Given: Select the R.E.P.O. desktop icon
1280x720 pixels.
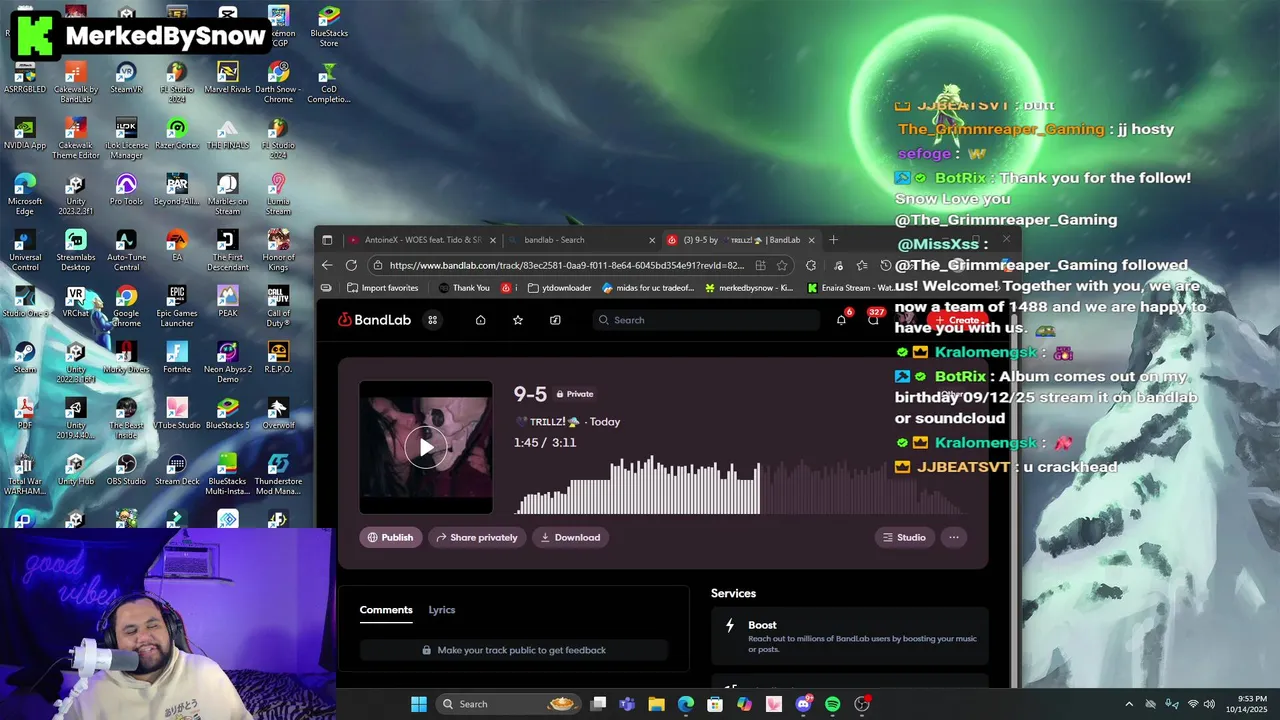Looking at the screenshot, I should pos(278,358).
